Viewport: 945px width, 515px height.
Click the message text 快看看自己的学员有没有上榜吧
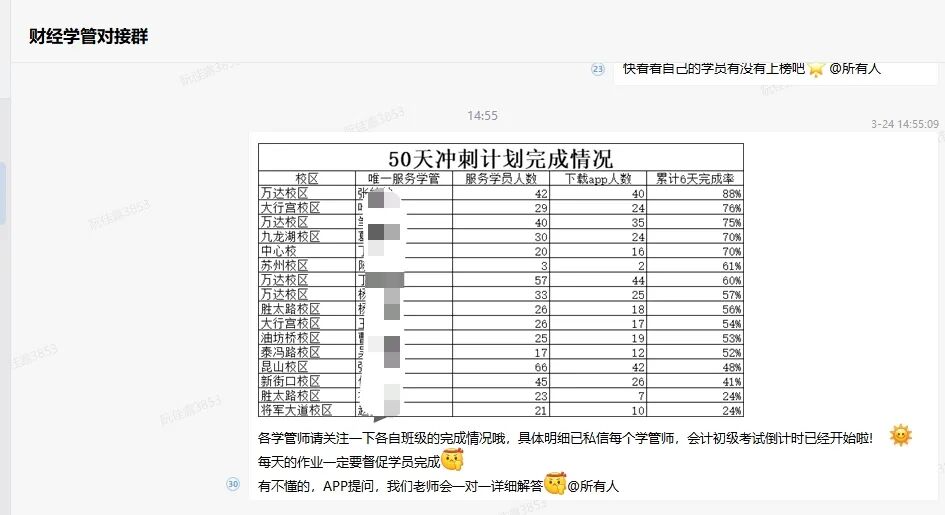714,69
